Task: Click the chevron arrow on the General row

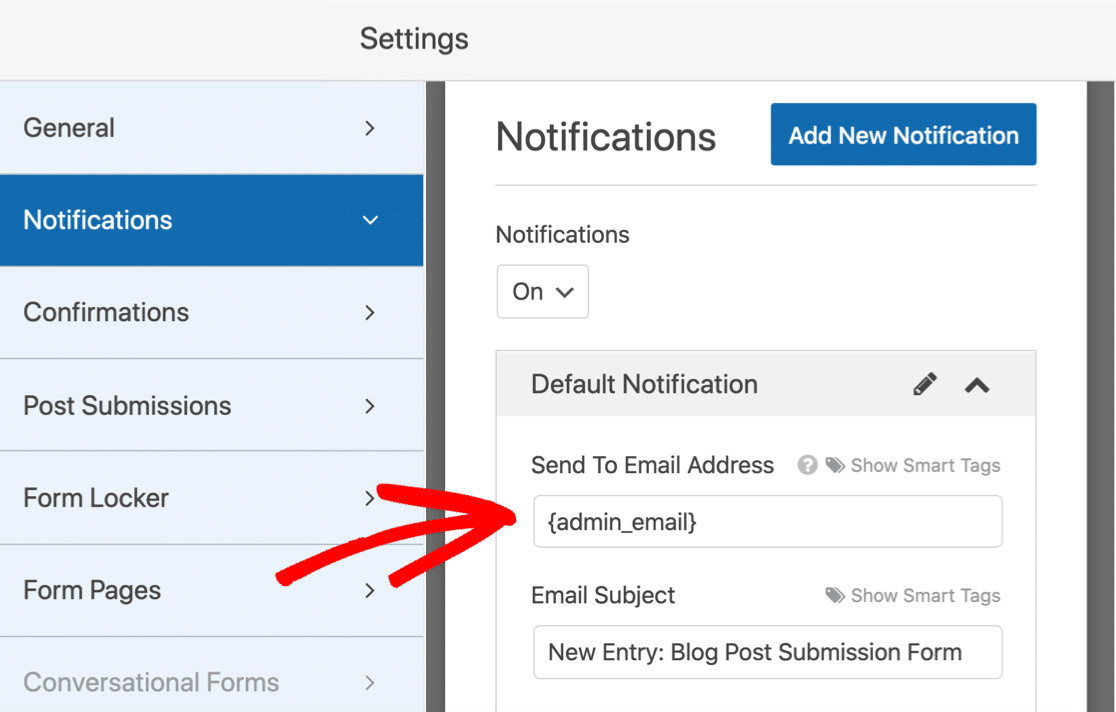Action: click(x=369, y=128)
